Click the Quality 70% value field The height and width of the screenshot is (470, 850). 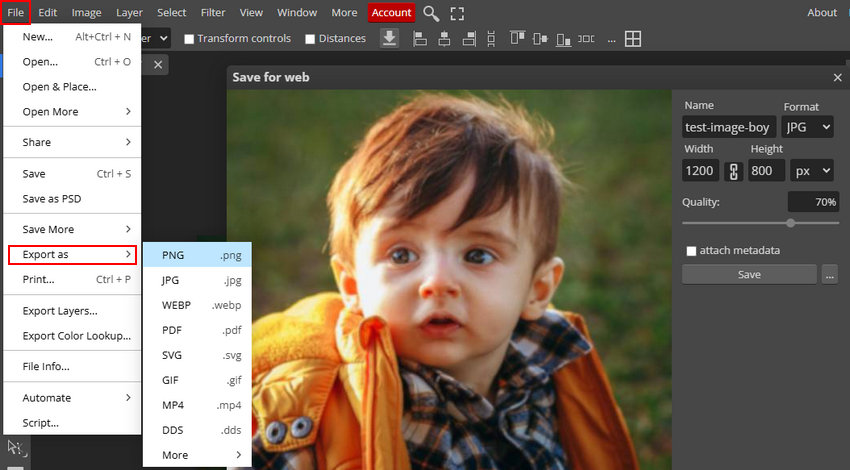point(813,202)
